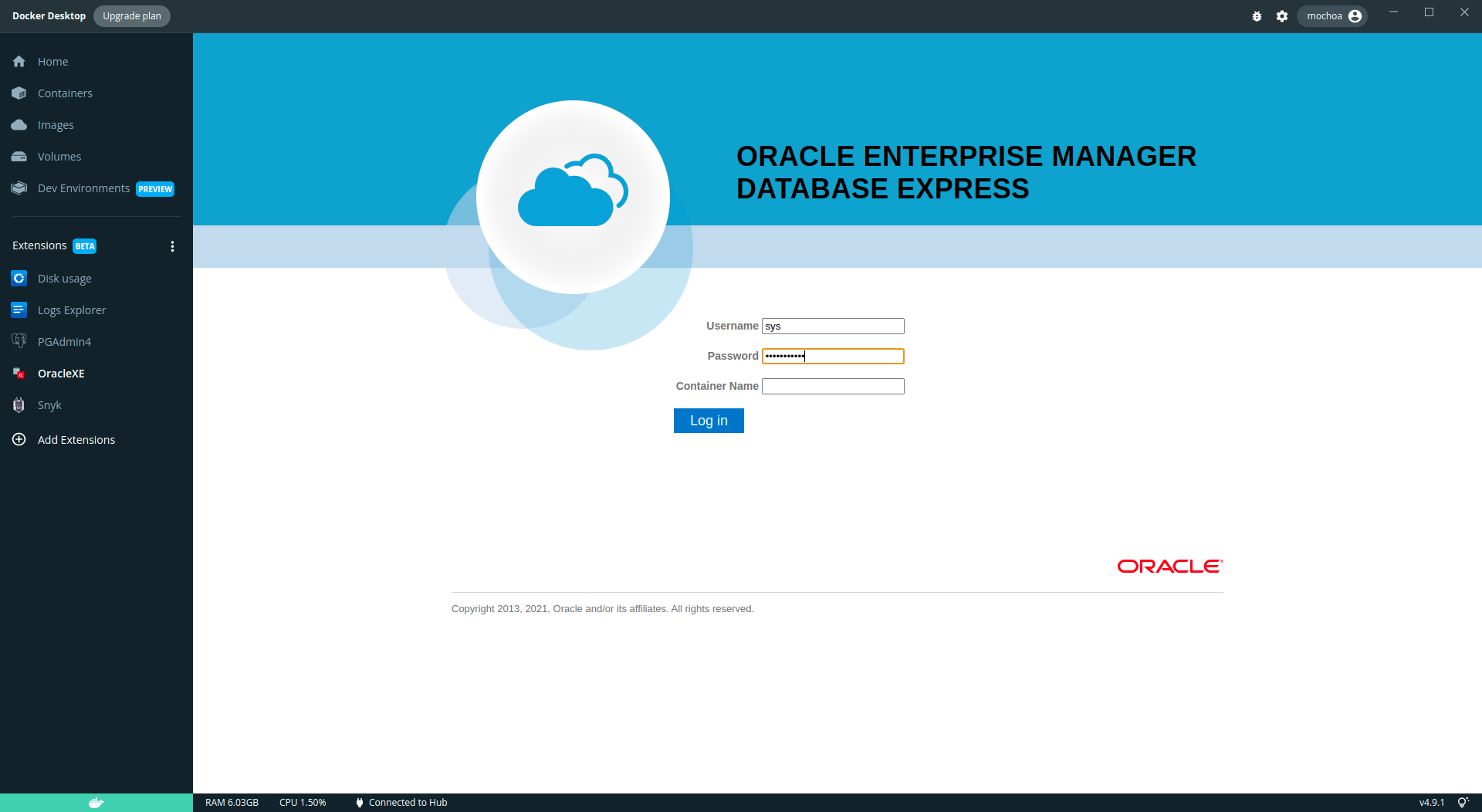The width and height of the screenshot is (1482, 812).
Task: Click the feedback lightbulb icon
Action: pyautogui.click(x=1463, y=803)
